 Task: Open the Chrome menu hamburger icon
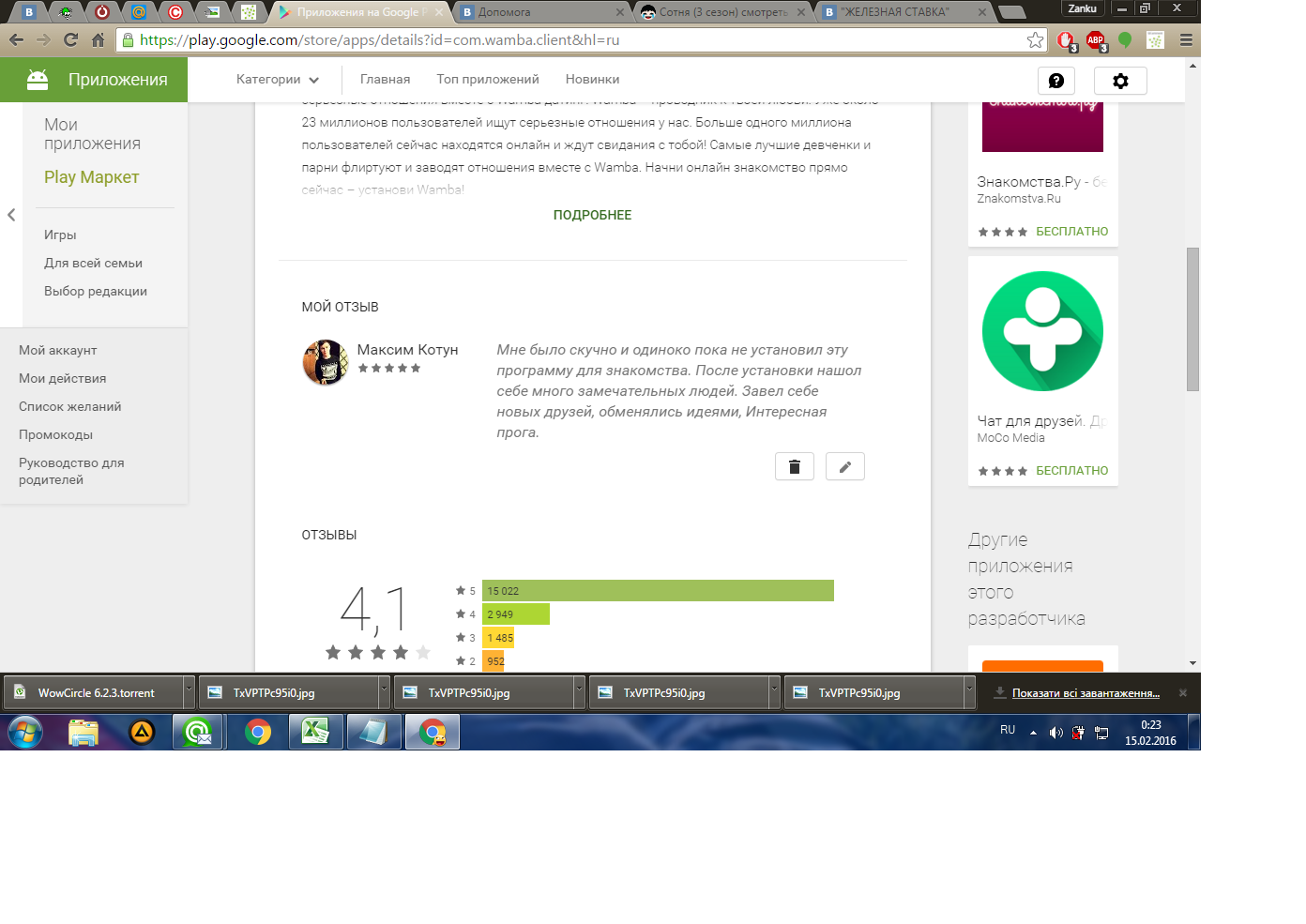(1186, 39)
